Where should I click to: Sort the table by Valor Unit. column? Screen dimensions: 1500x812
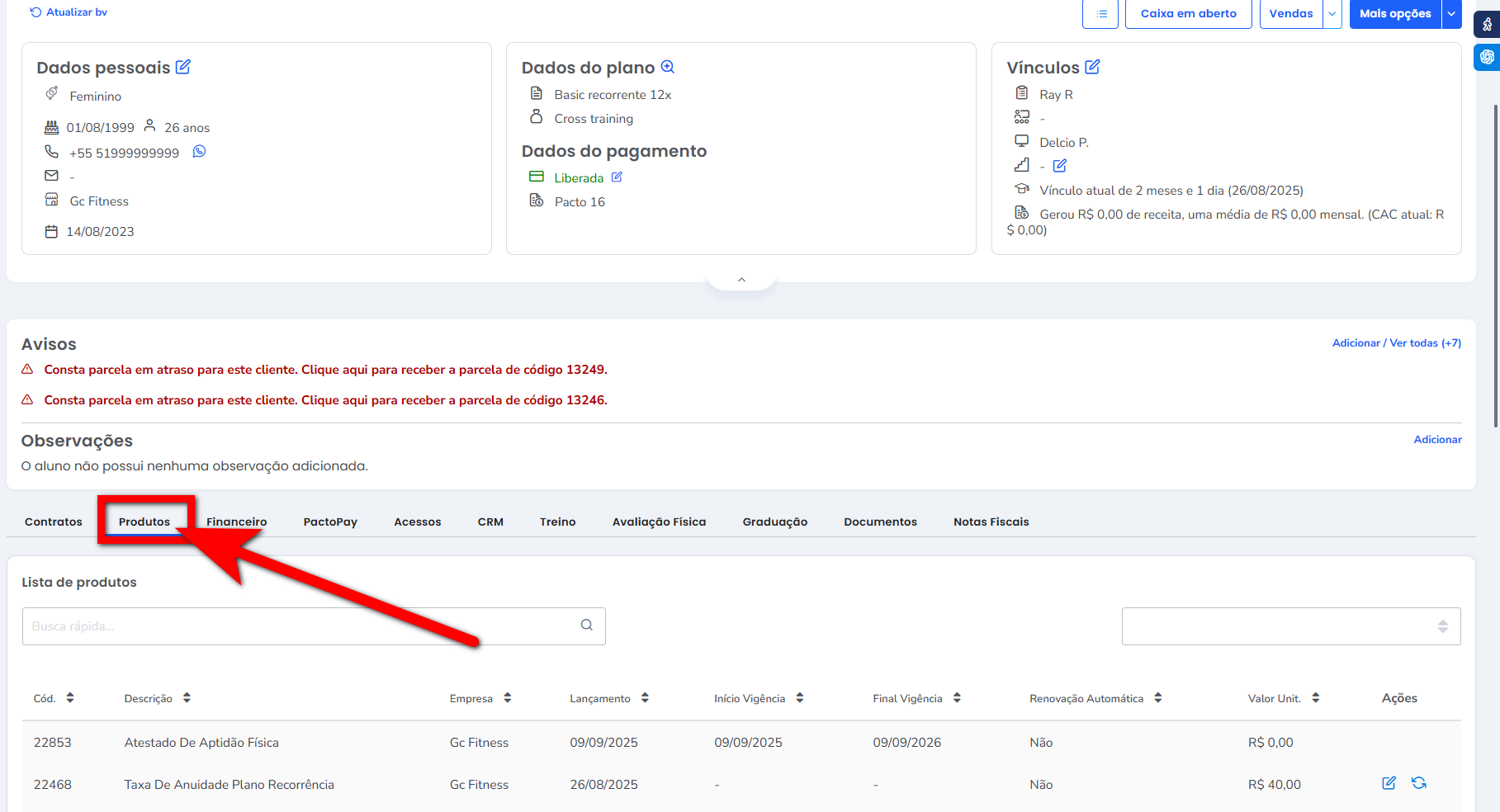coord(1315,698)
